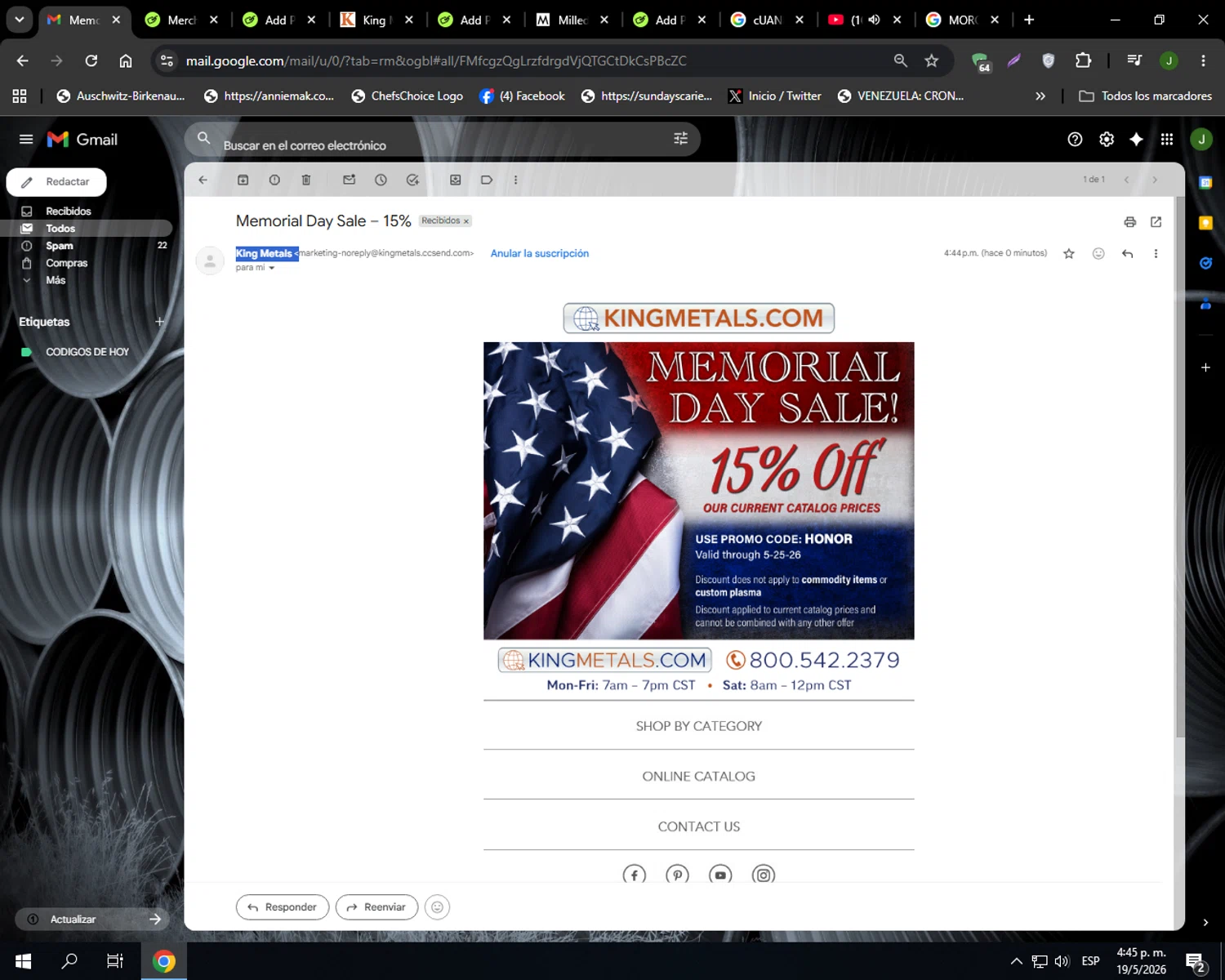Open Gemini sparkle assistant

click(1136, 140)
